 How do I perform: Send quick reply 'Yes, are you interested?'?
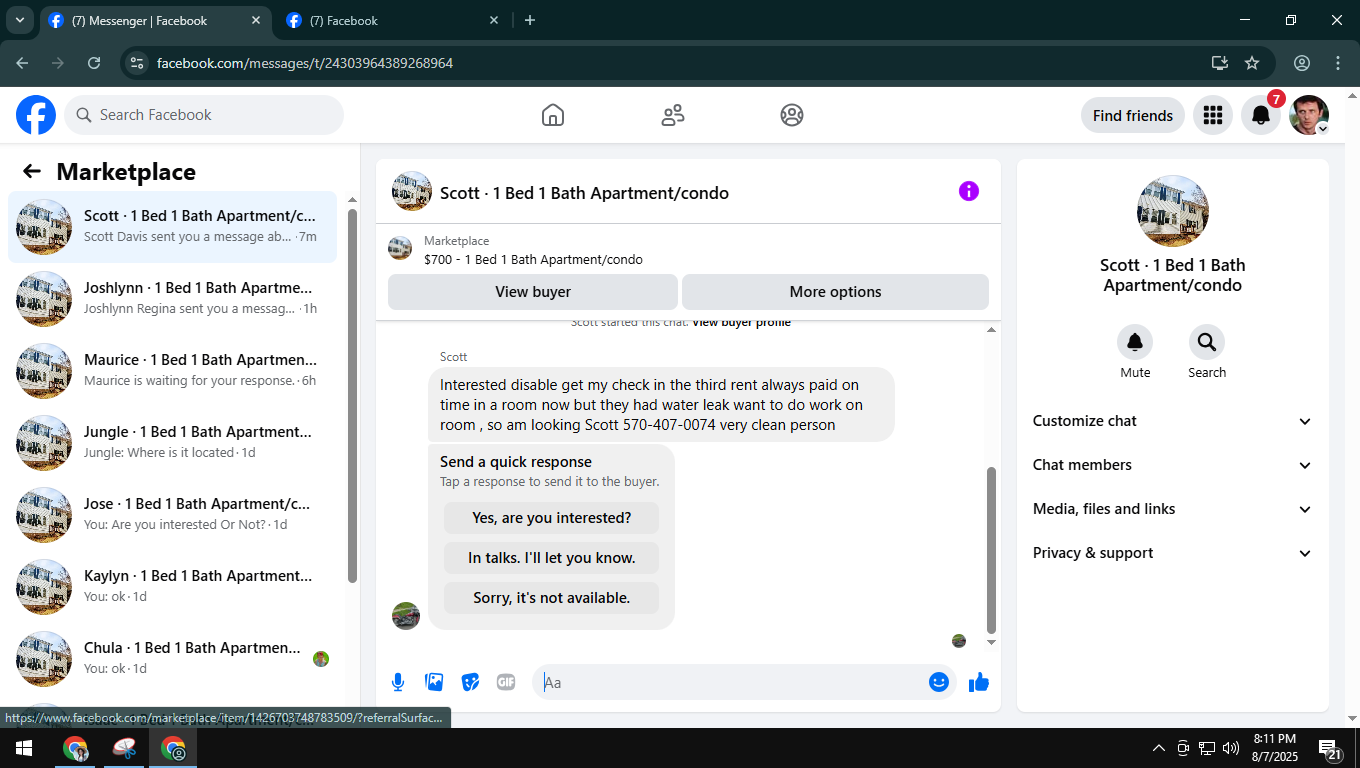(x=552, y=518)
